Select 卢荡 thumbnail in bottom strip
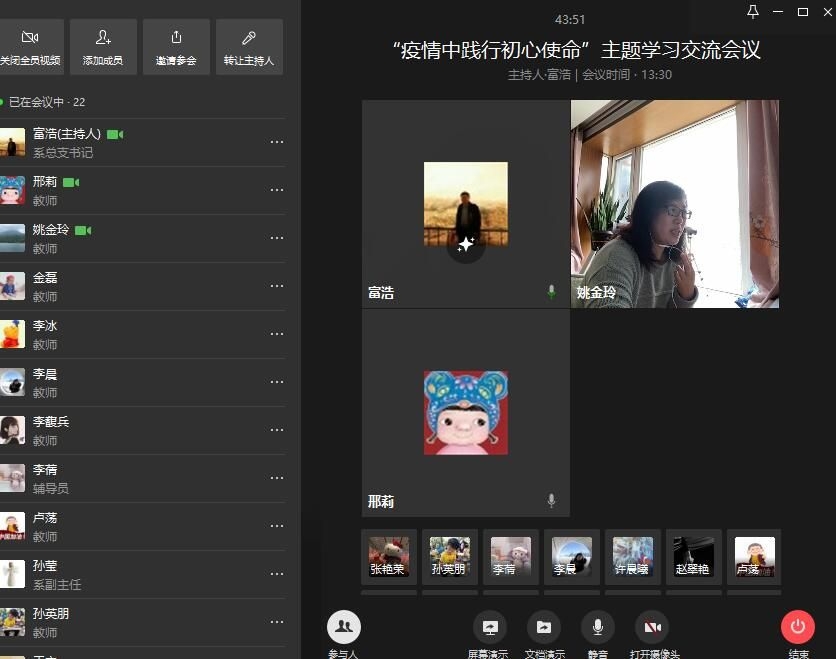Screen dimensions: 836x659 point(754,557)
